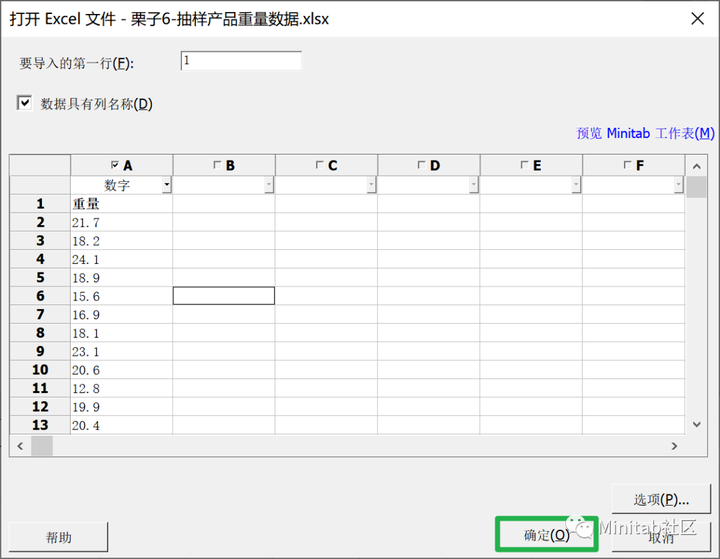Image resolution: width=720 pixels, height=559 pixels.
Task: Select row header 9
Action: pos(40,351)
